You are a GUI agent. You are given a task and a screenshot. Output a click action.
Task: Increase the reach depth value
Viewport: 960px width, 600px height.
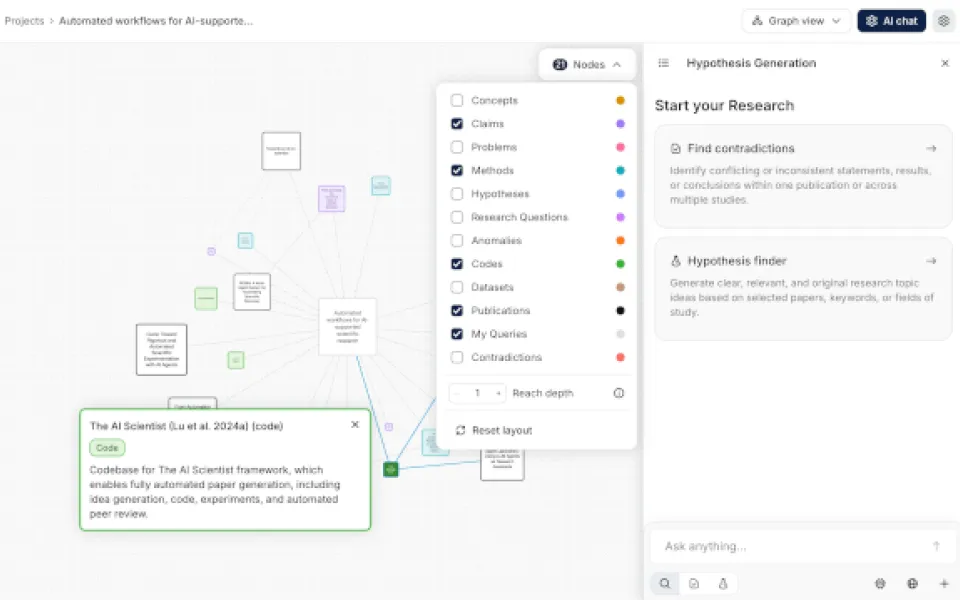[x=498, y=393]
